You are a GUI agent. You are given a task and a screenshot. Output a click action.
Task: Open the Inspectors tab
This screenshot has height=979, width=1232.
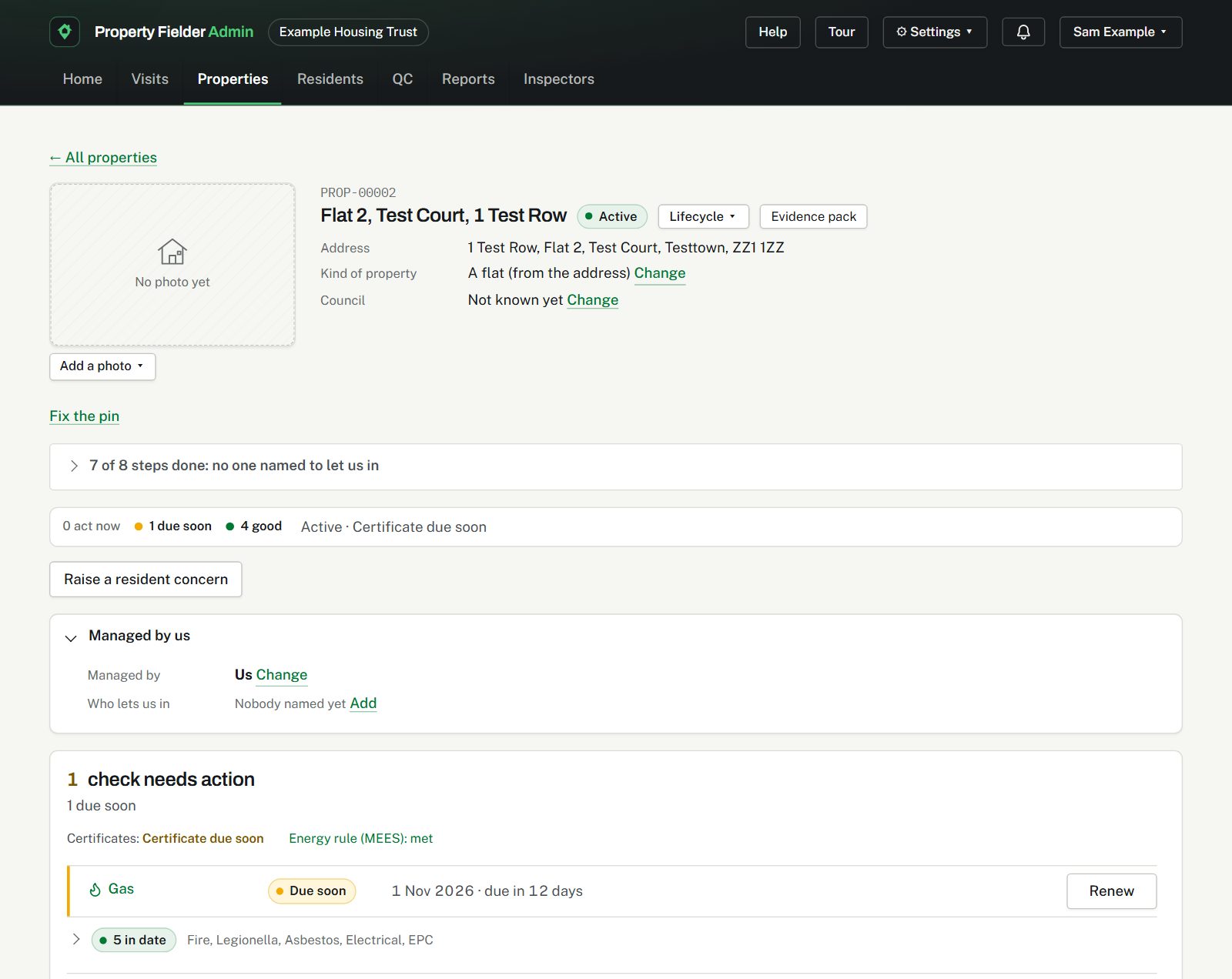pos(558,79)
